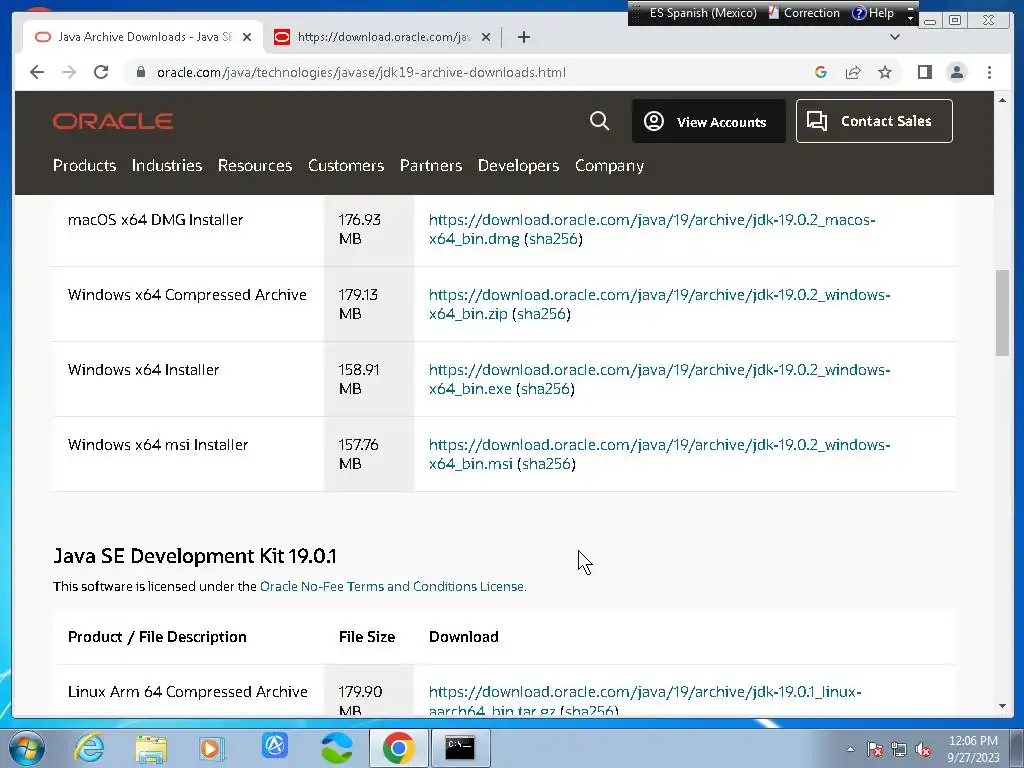Screen dimensions: 1024x768
Task: Click the Oracle search magnifier icon
Action: (600, 121)
